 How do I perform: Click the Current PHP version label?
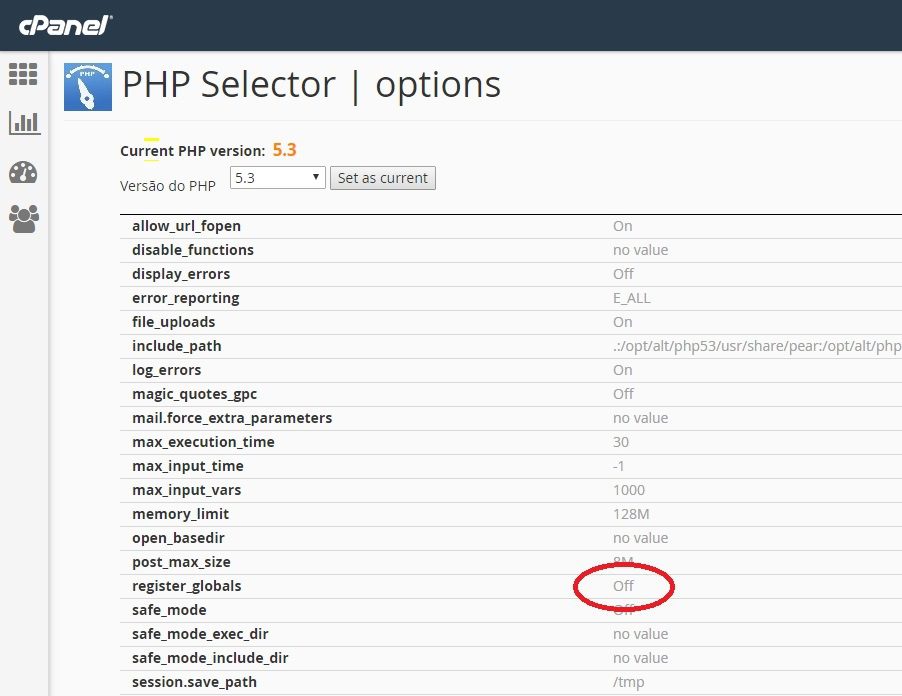coord(192,151)
